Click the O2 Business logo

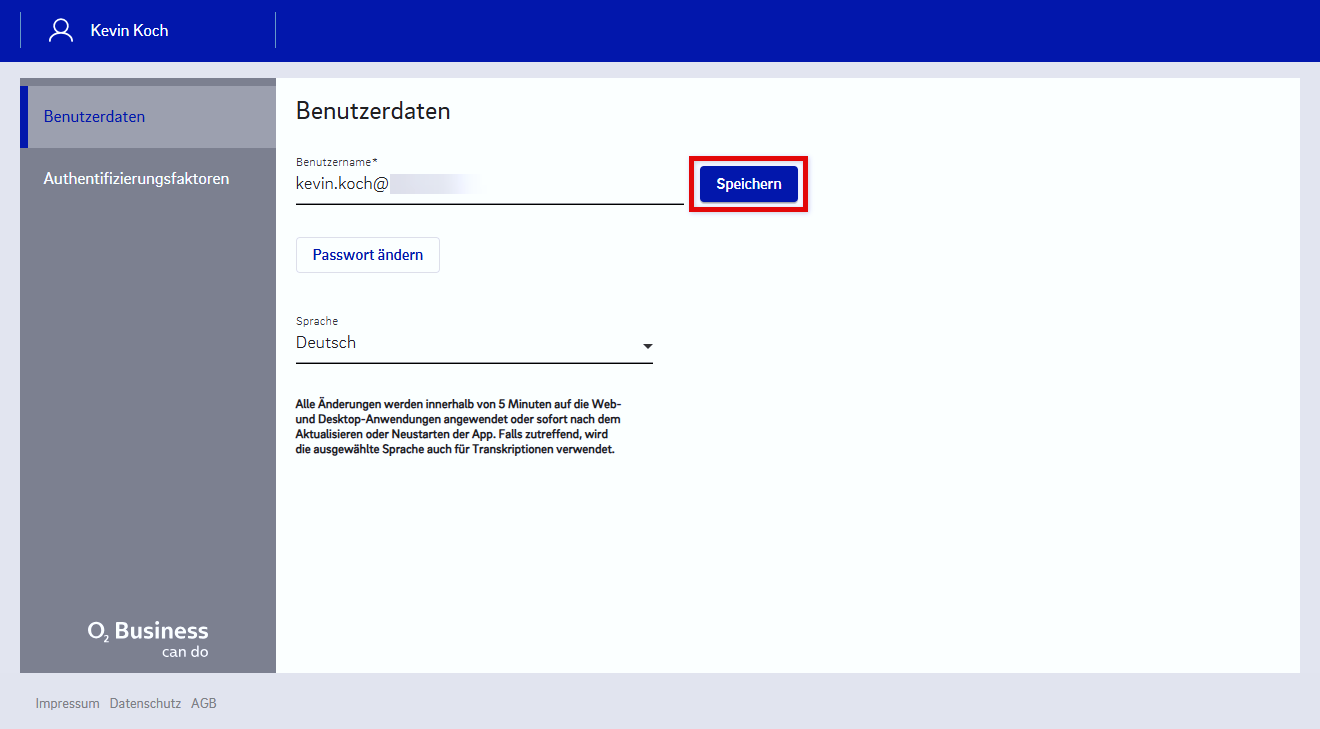tap(148, 631)
